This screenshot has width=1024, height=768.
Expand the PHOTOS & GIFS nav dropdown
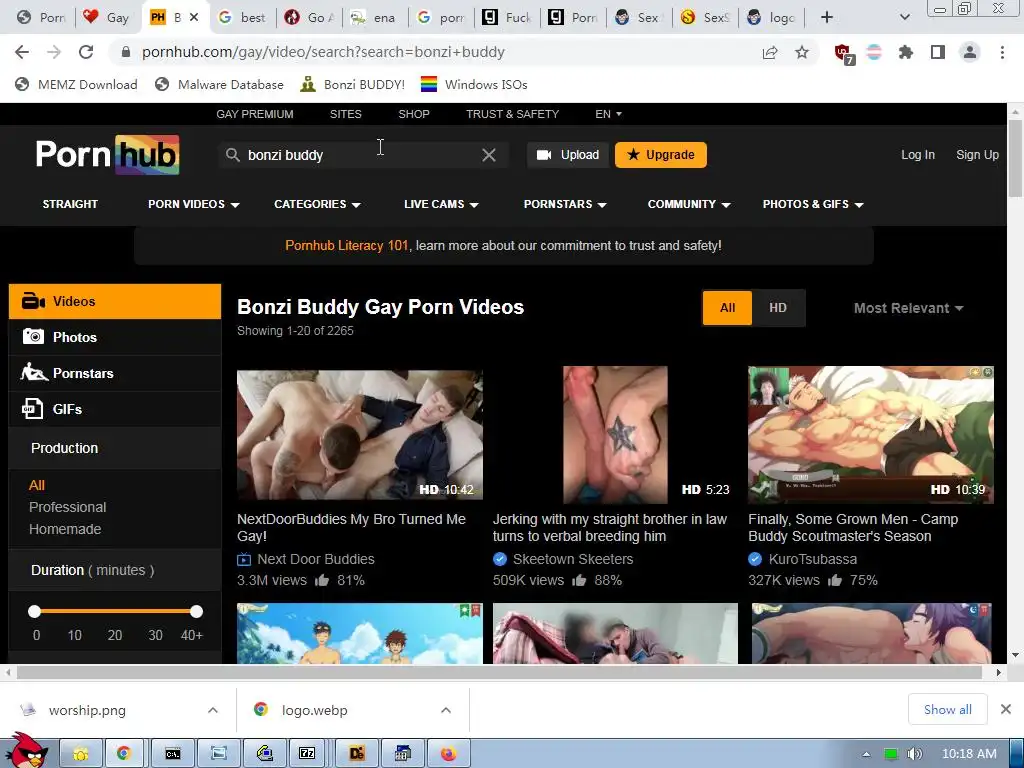(813, 204)
